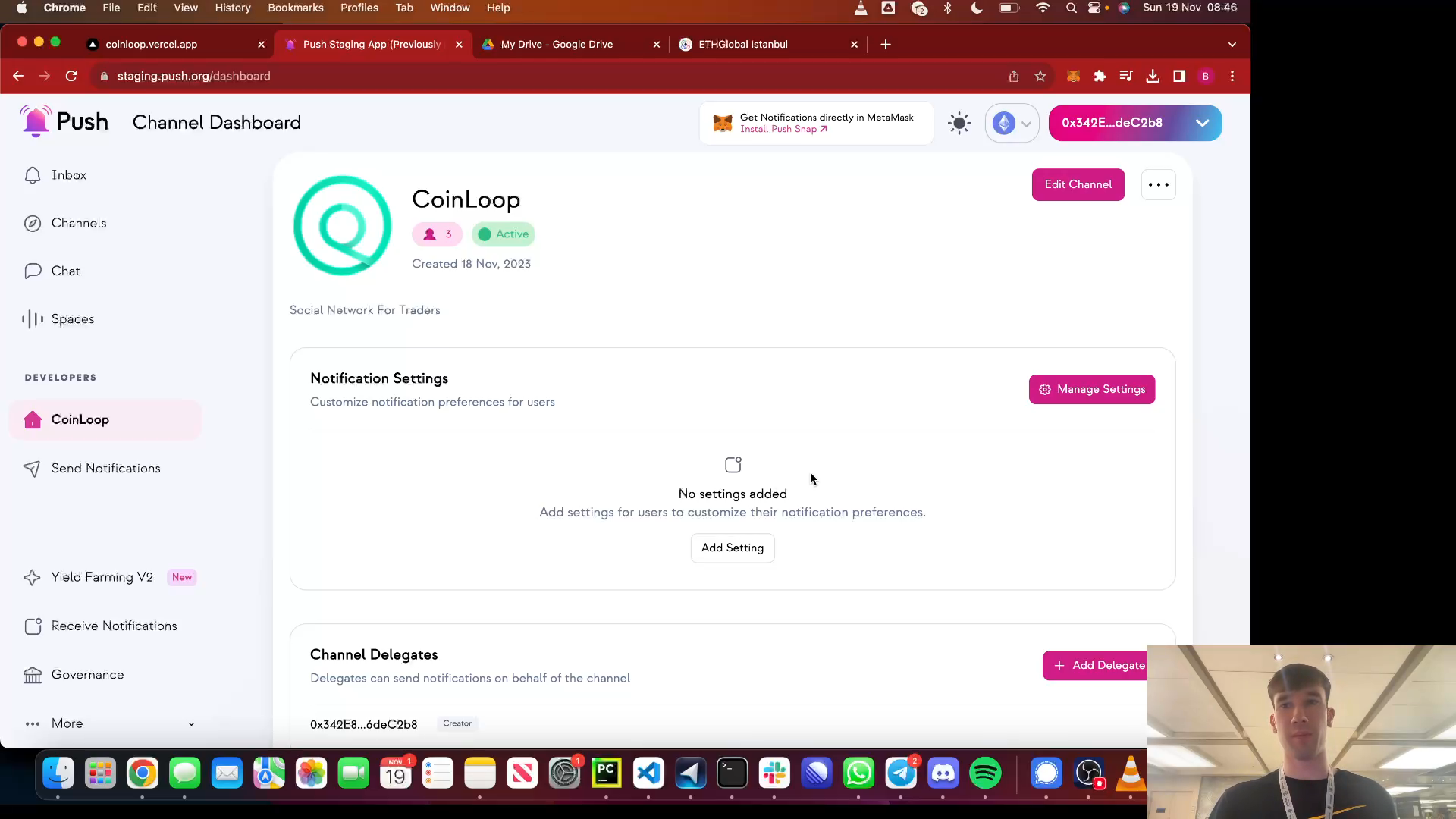Open a new Chrome tab
Screen dimensions: 1456x819
886,45
